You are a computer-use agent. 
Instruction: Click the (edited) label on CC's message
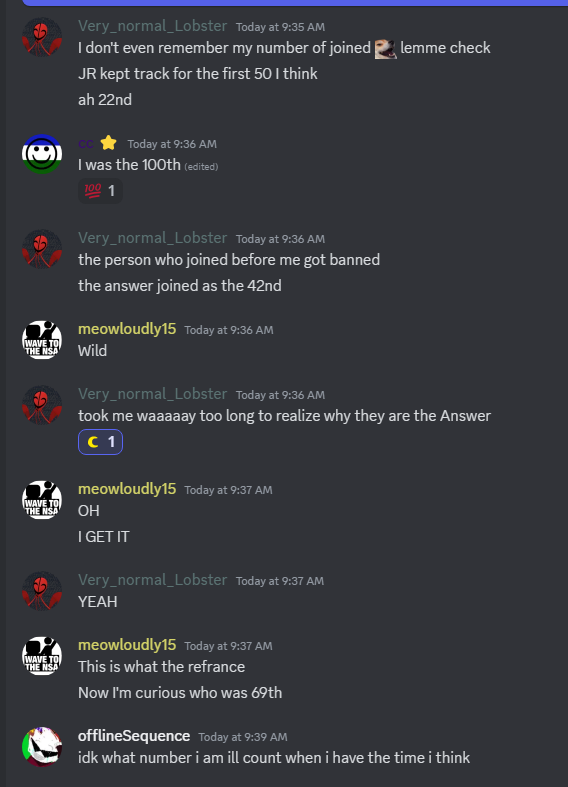tap(201, 167)
